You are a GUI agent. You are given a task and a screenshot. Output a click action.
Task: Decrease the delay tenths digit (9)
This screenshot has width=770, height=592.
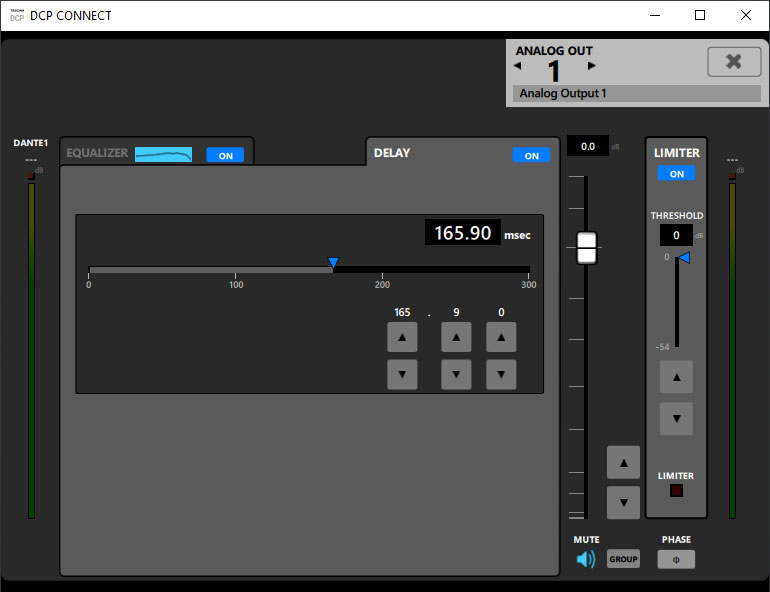456,374
